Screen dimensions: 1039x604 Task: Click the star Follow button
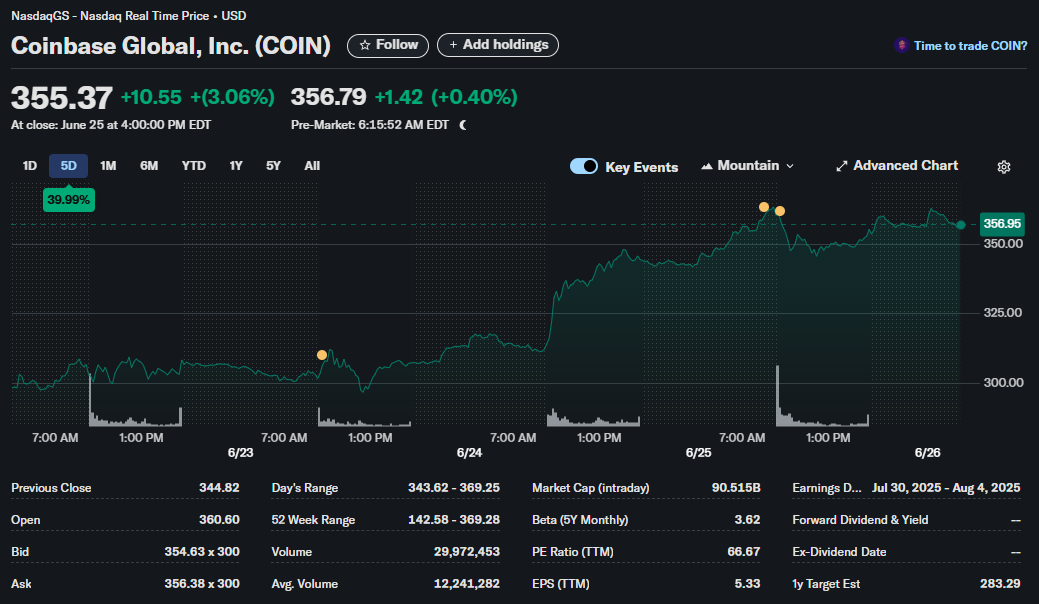pos(388,45)
